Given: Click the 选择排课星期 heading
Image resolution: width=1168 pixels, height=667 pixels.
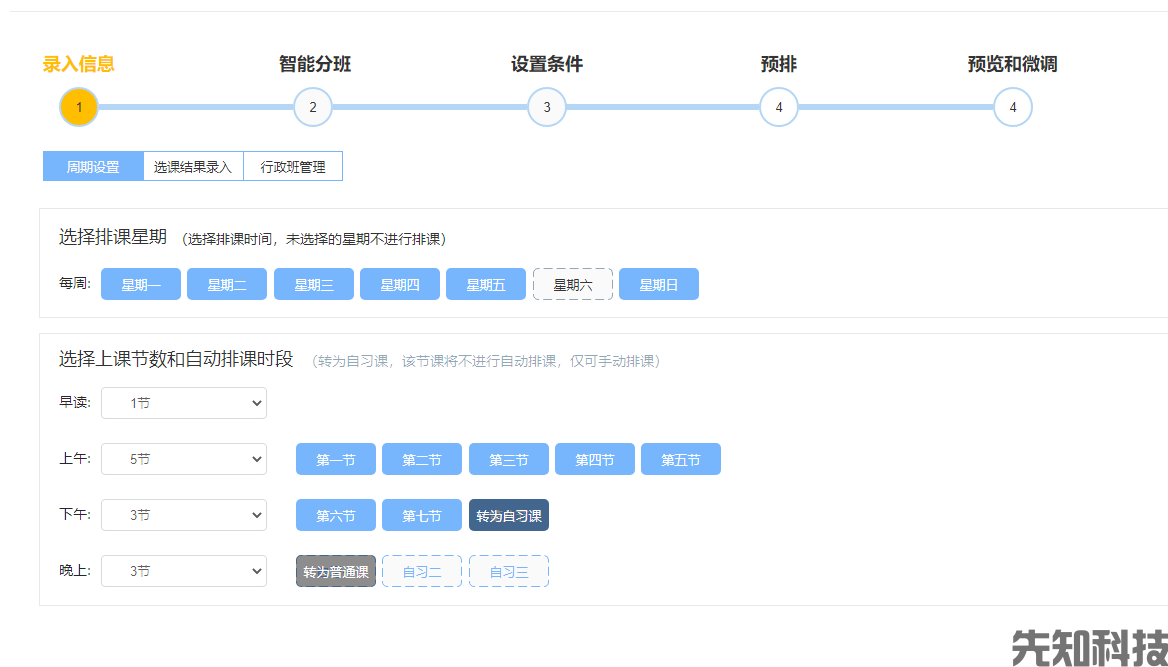Looking at the screenshot, I should pyautogui.click(x=112, y=238).
